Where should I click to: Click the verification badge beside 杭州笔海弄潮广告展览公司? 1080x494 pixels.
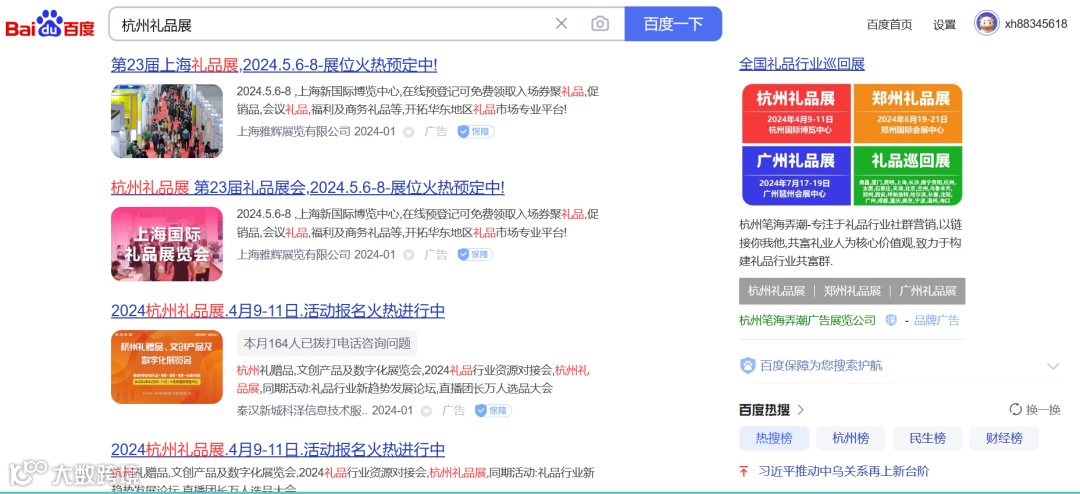tap(891, 320)
